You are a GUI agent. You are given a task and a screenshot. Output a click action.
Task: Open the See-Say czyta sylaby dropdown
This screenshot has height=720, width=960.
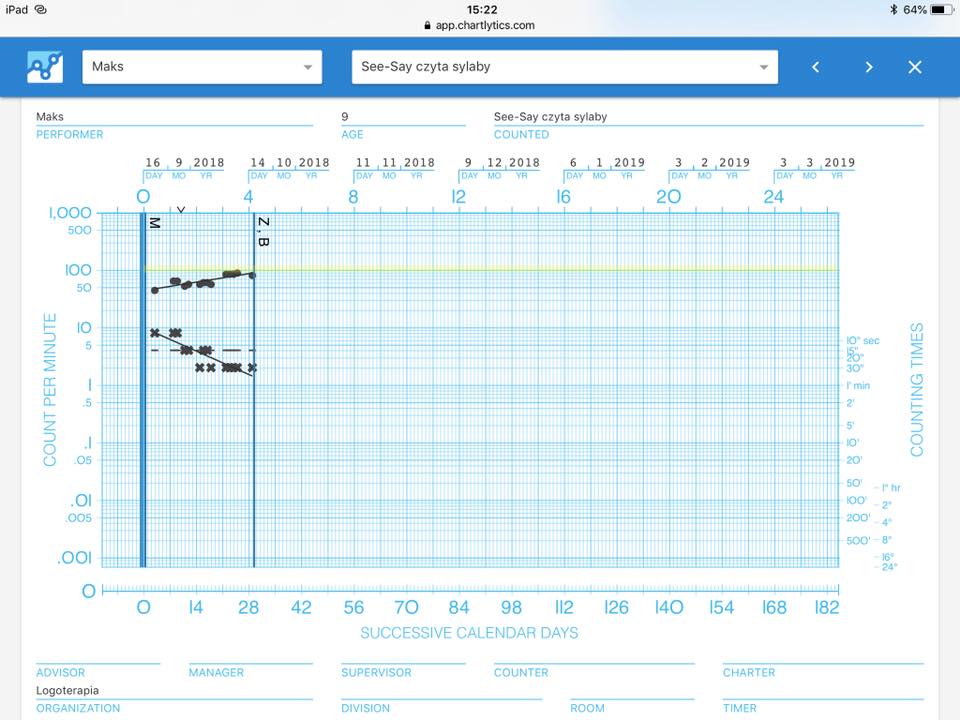pos(564,67)
